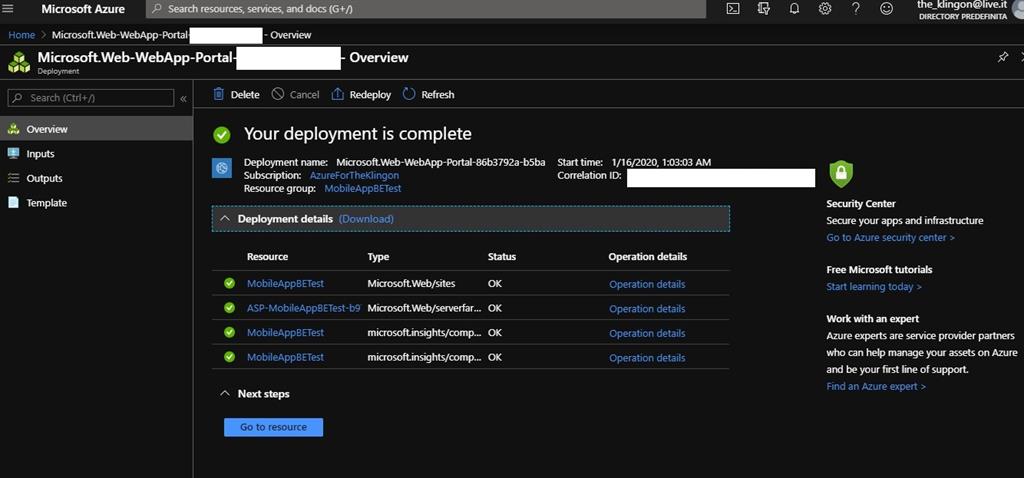Click the Go to resource button
Screen dimensions: 1024x478
273,427
